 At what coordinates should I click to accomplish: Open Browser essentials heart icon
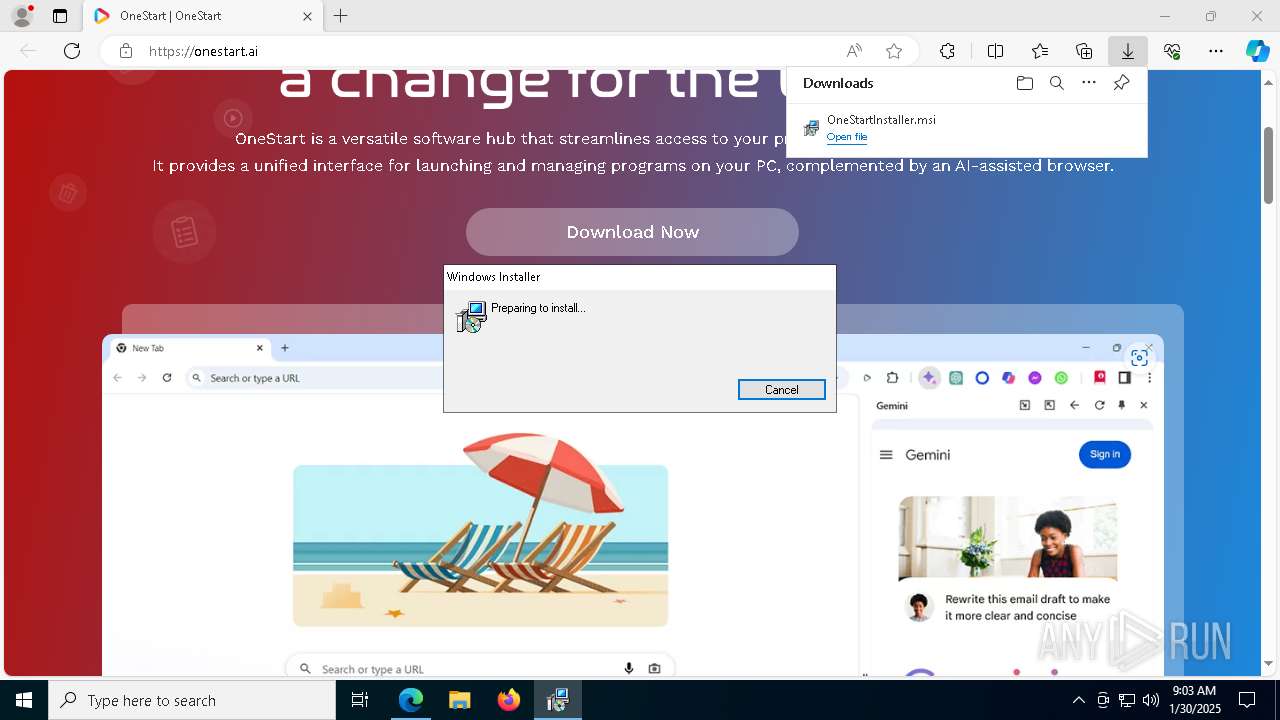[x=1172, y=51]
